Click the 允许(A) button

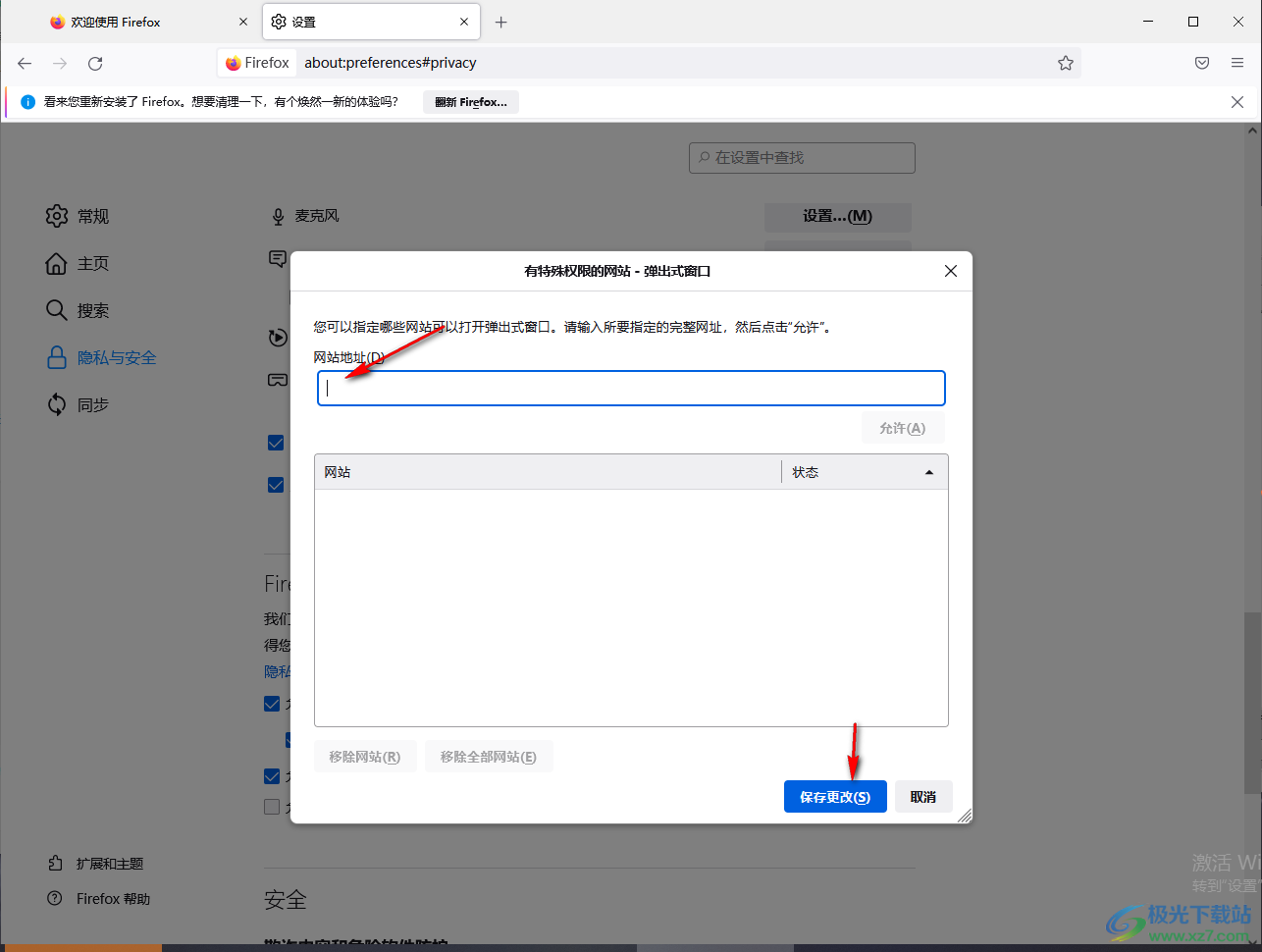903,428
